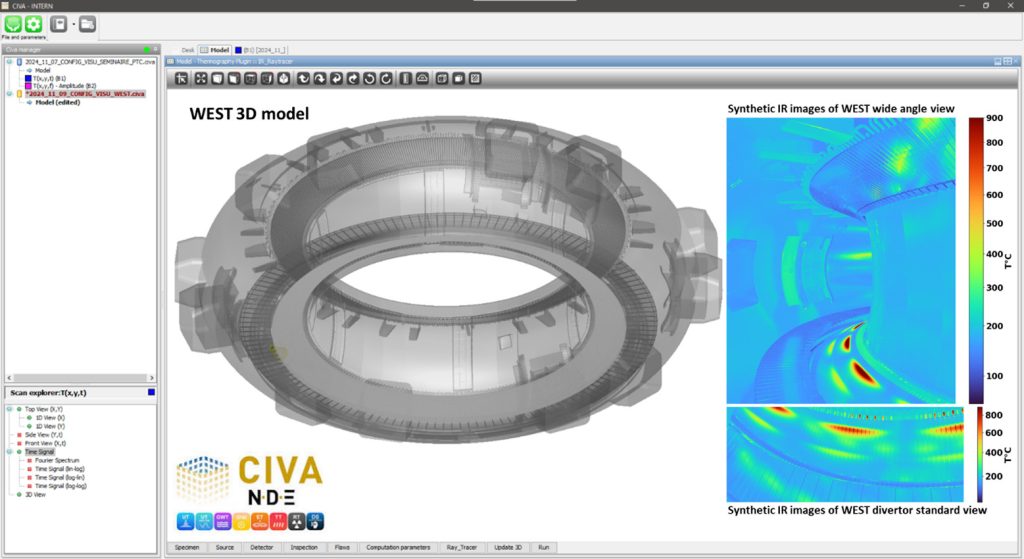
Task: Toggle the Side View (Y,t) red indicator
Action: coord(19,434)
